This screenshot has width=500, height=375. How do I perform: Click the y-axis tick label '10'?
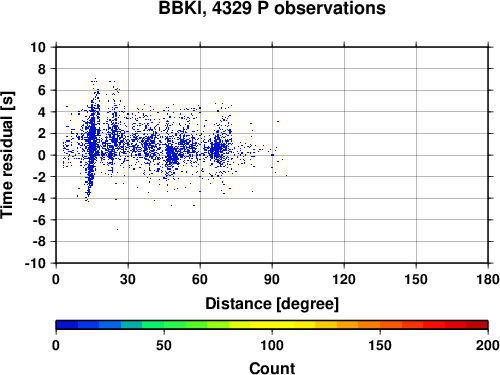coord(38,47)
